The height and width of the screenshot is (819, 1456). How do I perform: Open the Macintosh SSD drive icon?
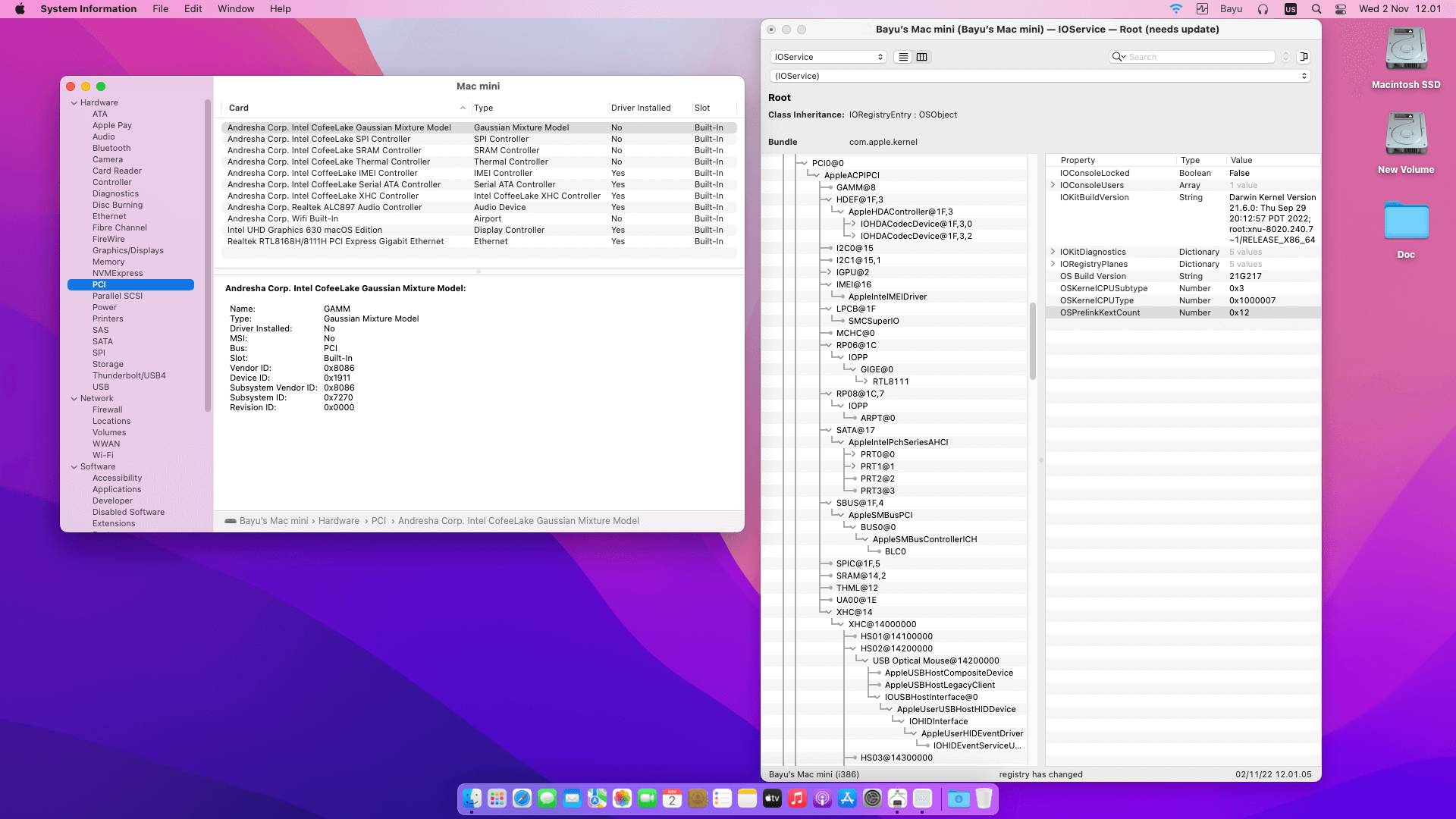click(x=1406, y=51)
